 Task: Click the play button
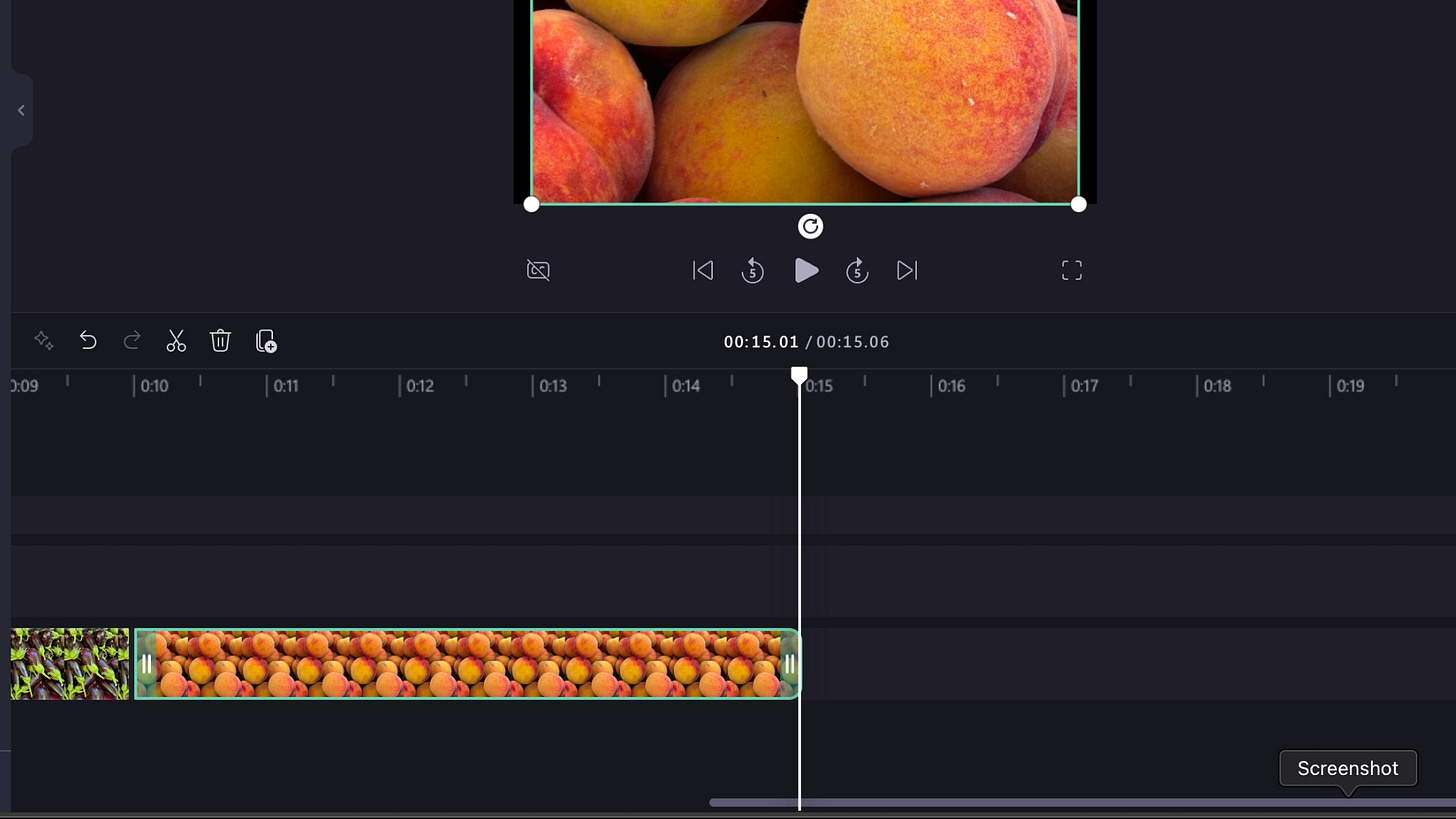806,271
